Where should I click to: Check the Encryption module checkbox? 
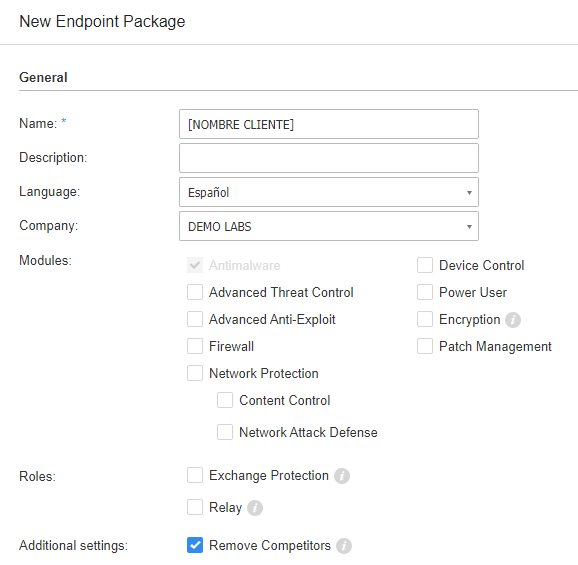click(425, 319)
